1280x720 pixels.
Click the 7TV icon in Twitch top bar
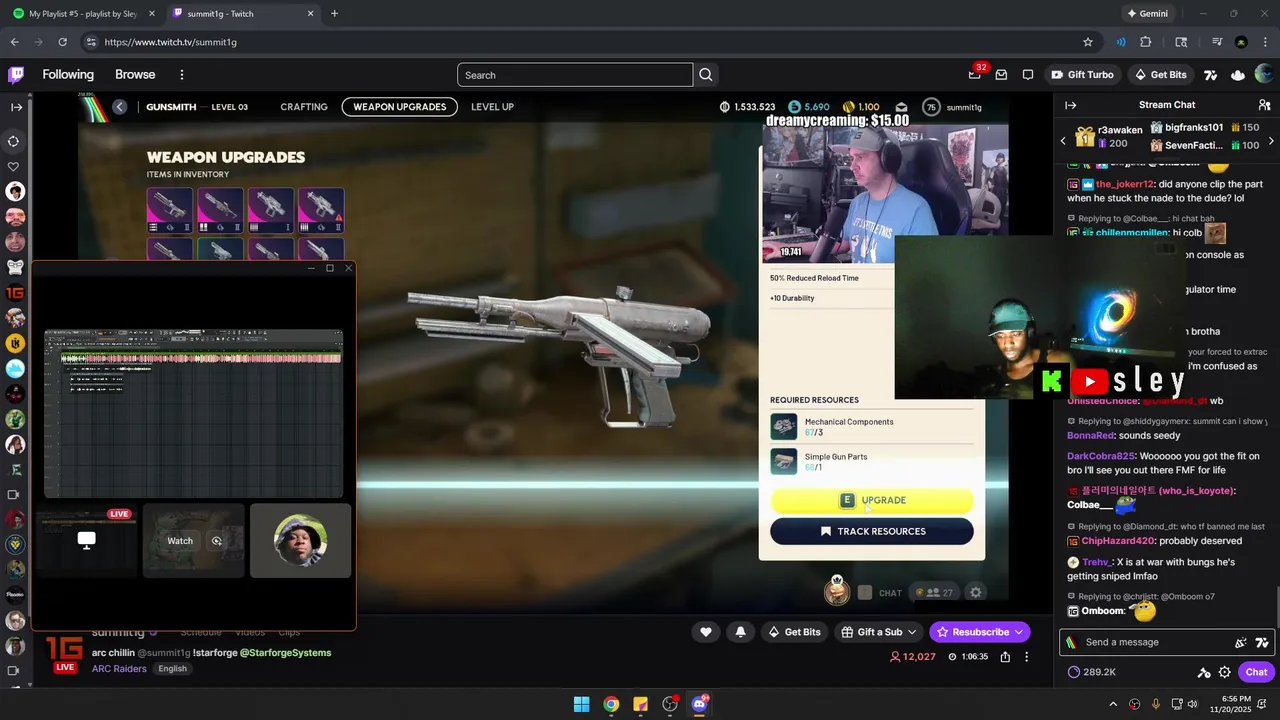[x=1210, y=75]
